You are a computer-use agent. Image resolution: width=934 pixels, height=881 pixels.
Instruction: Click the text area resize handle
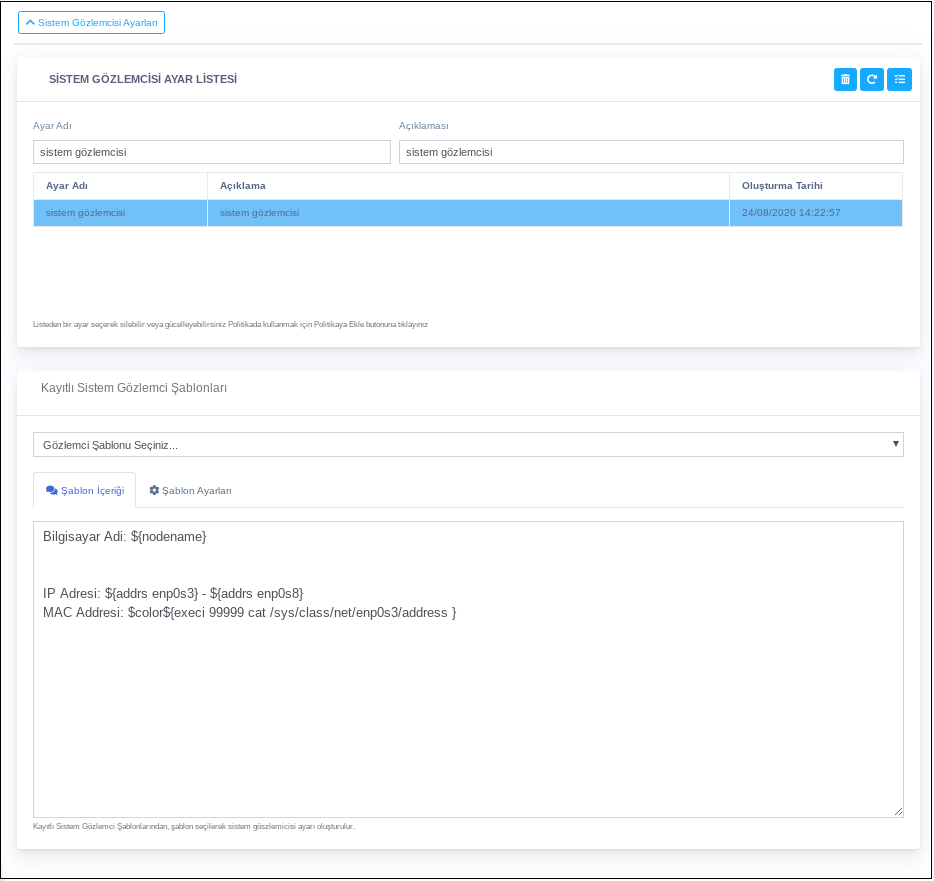click(x=898, y=812)
